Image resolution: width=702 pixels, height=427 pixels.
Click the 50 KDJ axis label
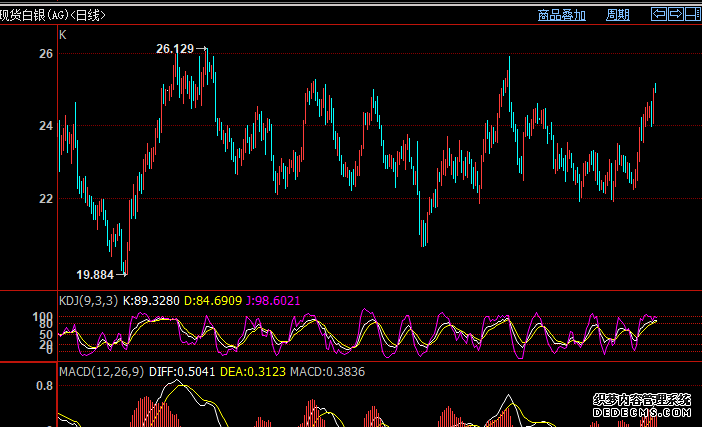click(46, 335)
